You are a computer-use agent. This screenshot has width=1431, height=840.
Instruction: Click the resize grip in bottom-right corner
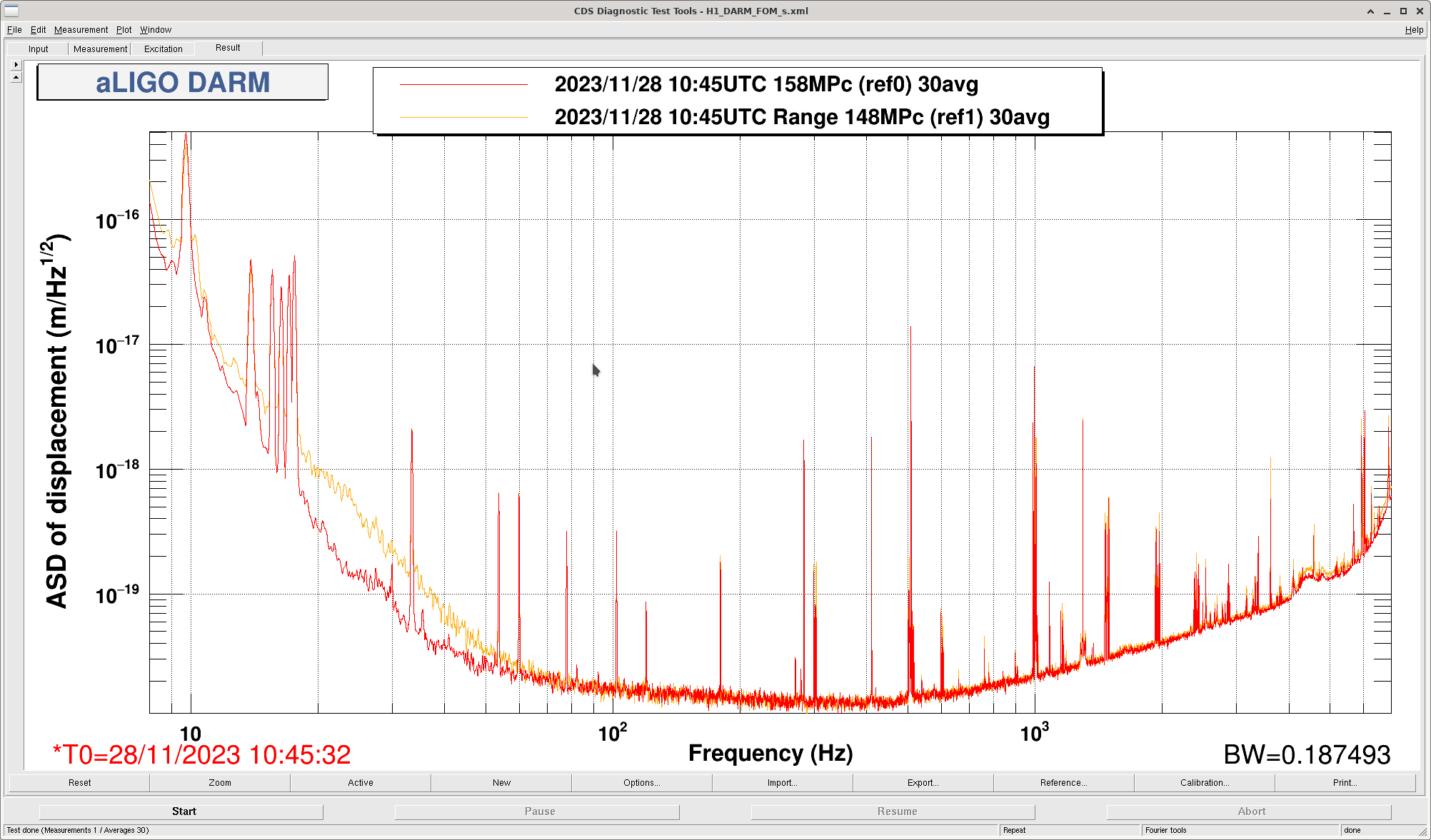coord(1423,832)
